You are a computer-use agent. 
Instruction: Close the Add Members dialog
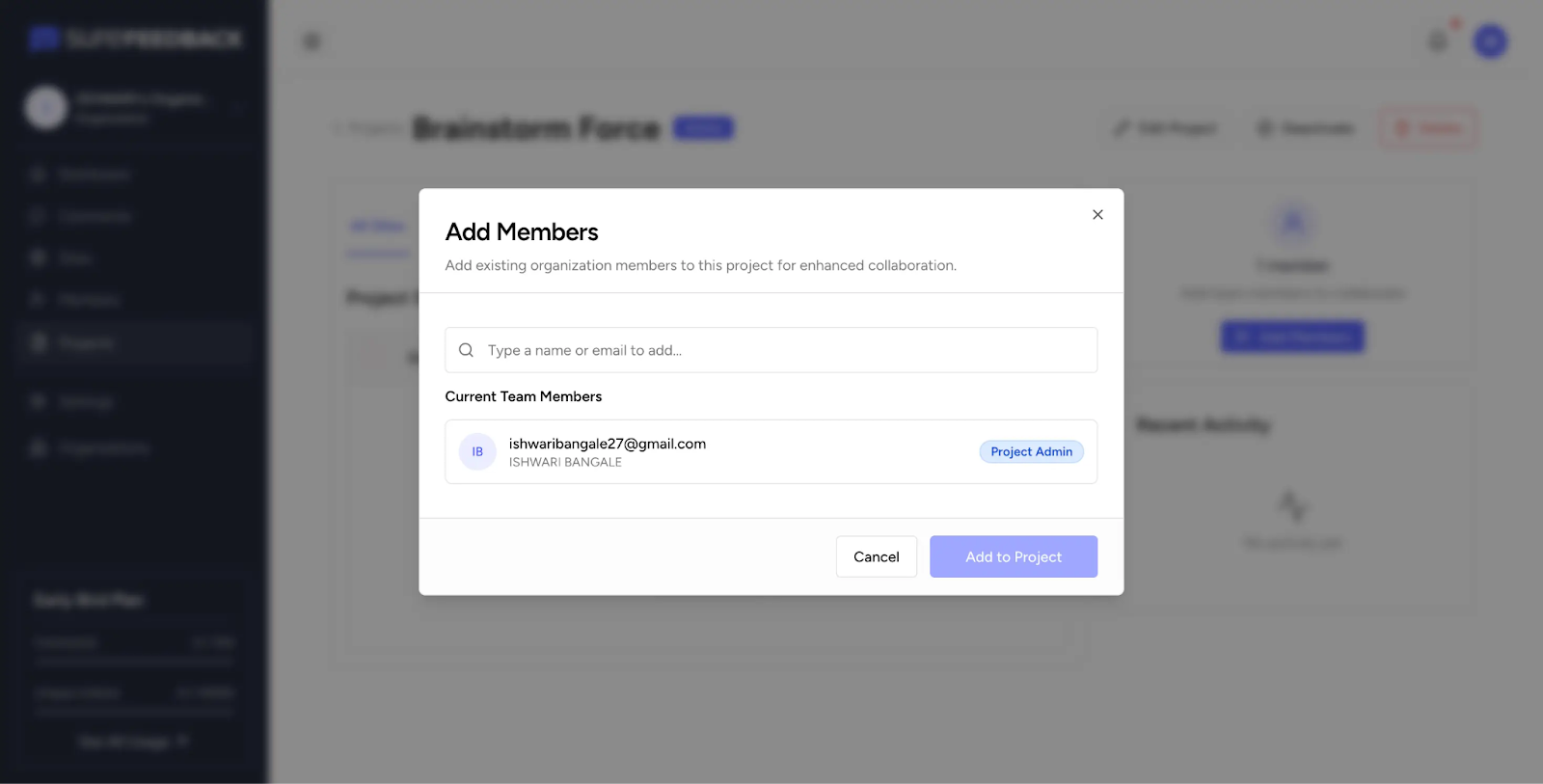tap(1097, 215)
